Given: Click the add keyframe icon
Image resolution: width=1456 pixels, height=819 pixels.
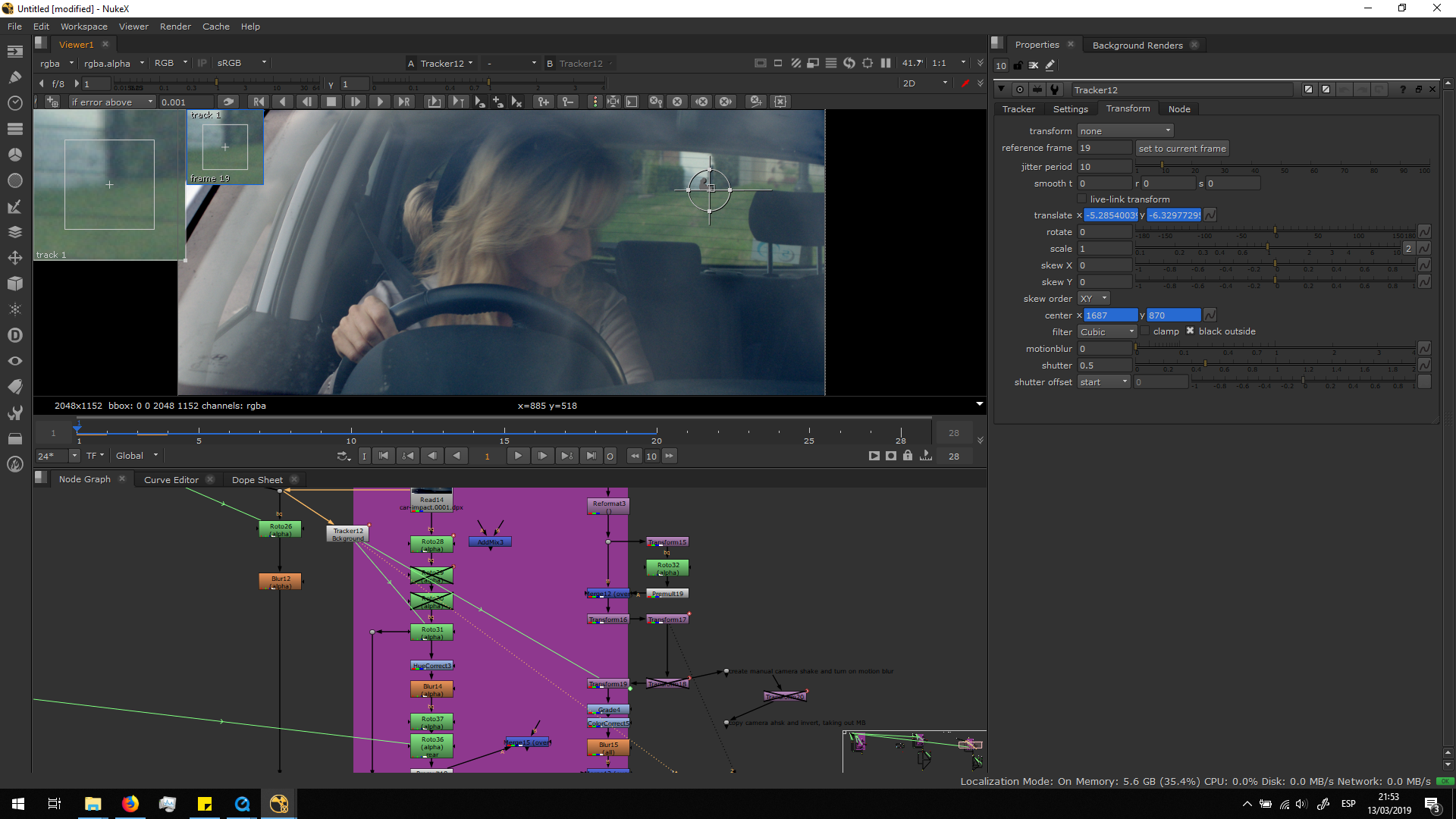Looking at the screenshot, I should tap(543, 102).
